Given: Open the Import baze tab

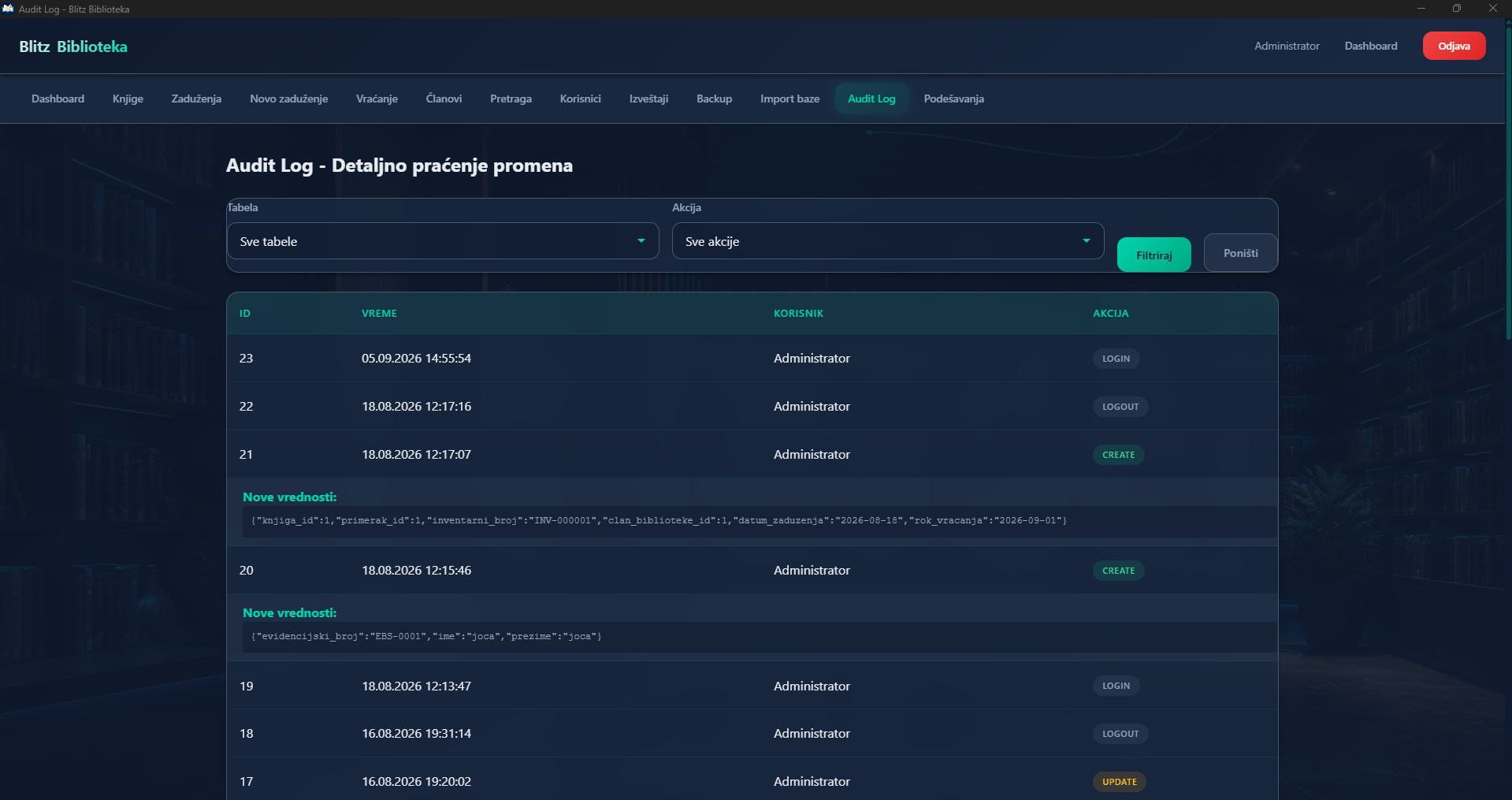Looking at the screenshot, I should [x=789, y=99].
